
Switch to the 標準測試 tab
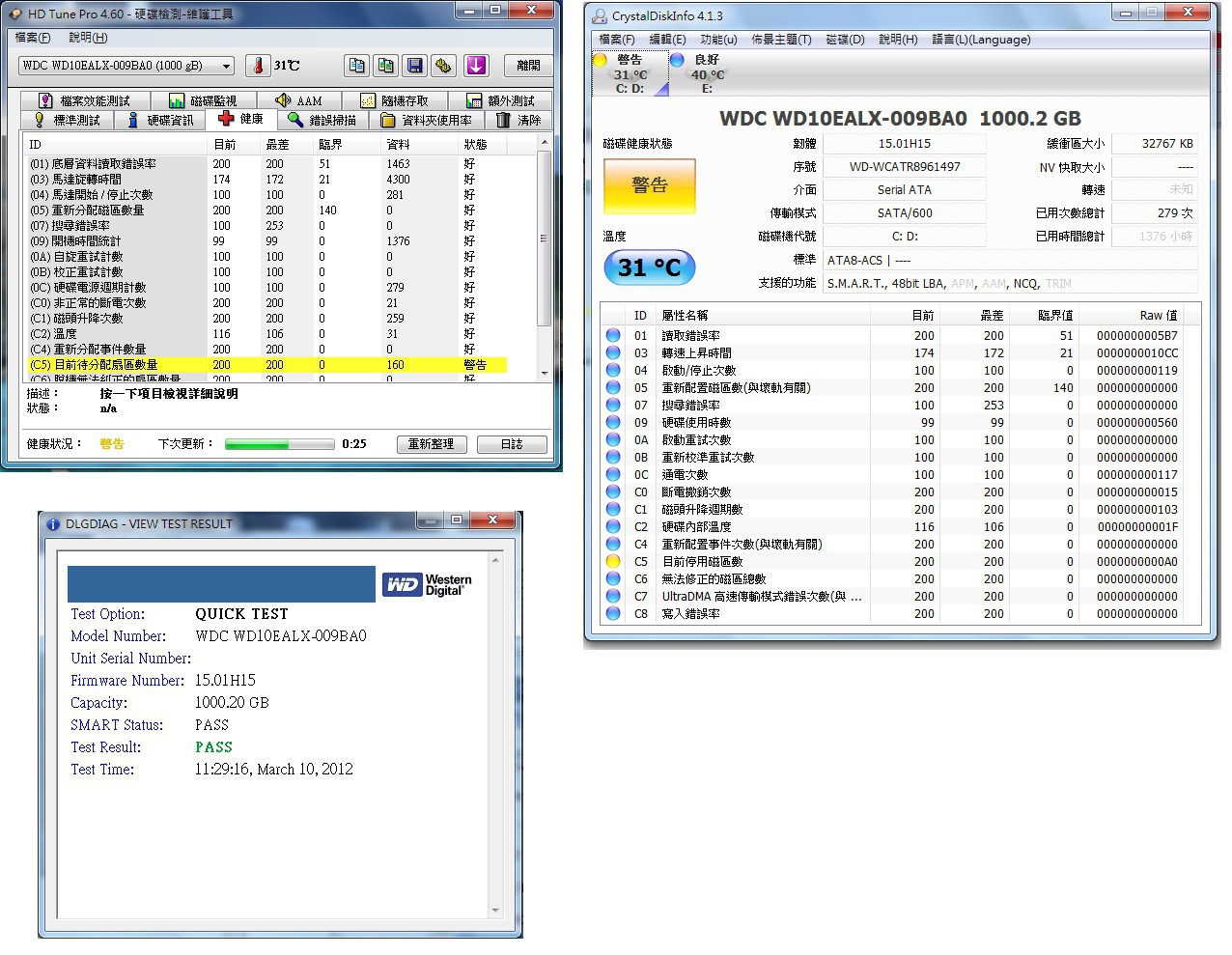[68, 120]
